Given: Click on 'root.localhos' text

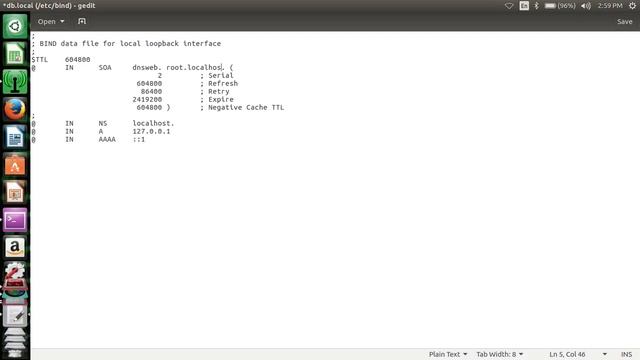Looking at the screenshot, I should point(194,67).
